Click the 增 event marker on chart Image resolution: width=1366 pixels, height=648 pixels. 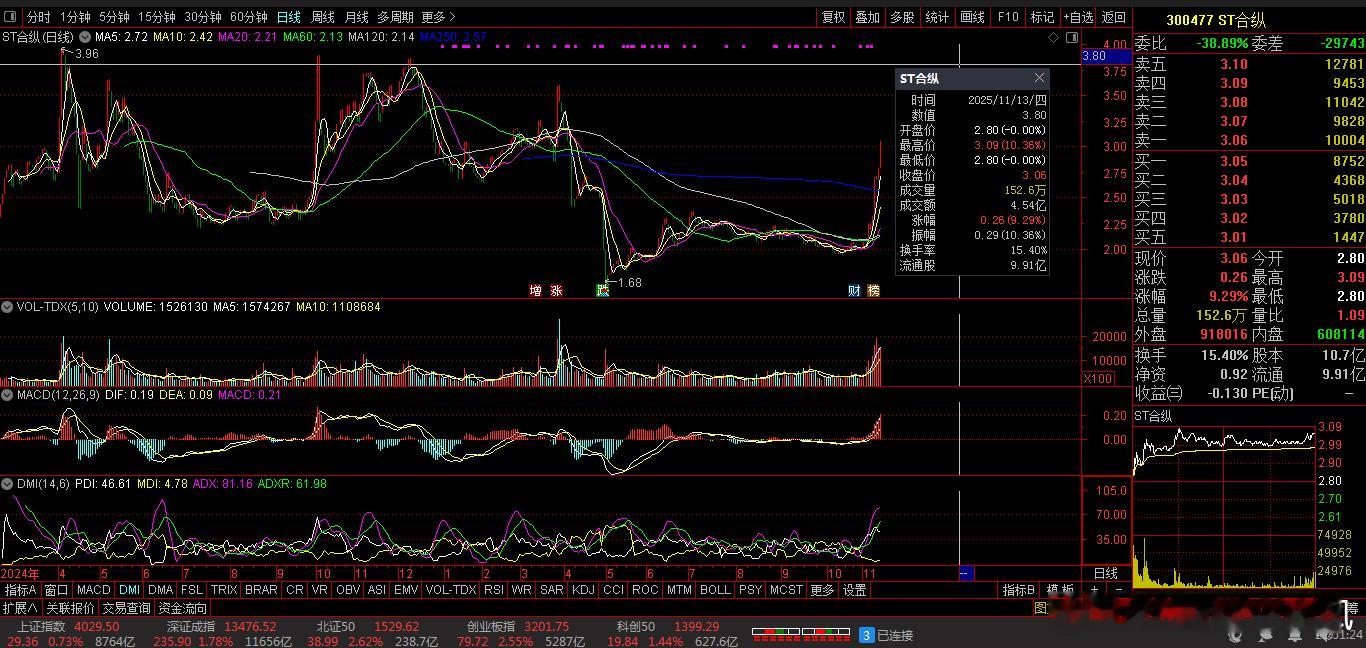coord(536,290)
